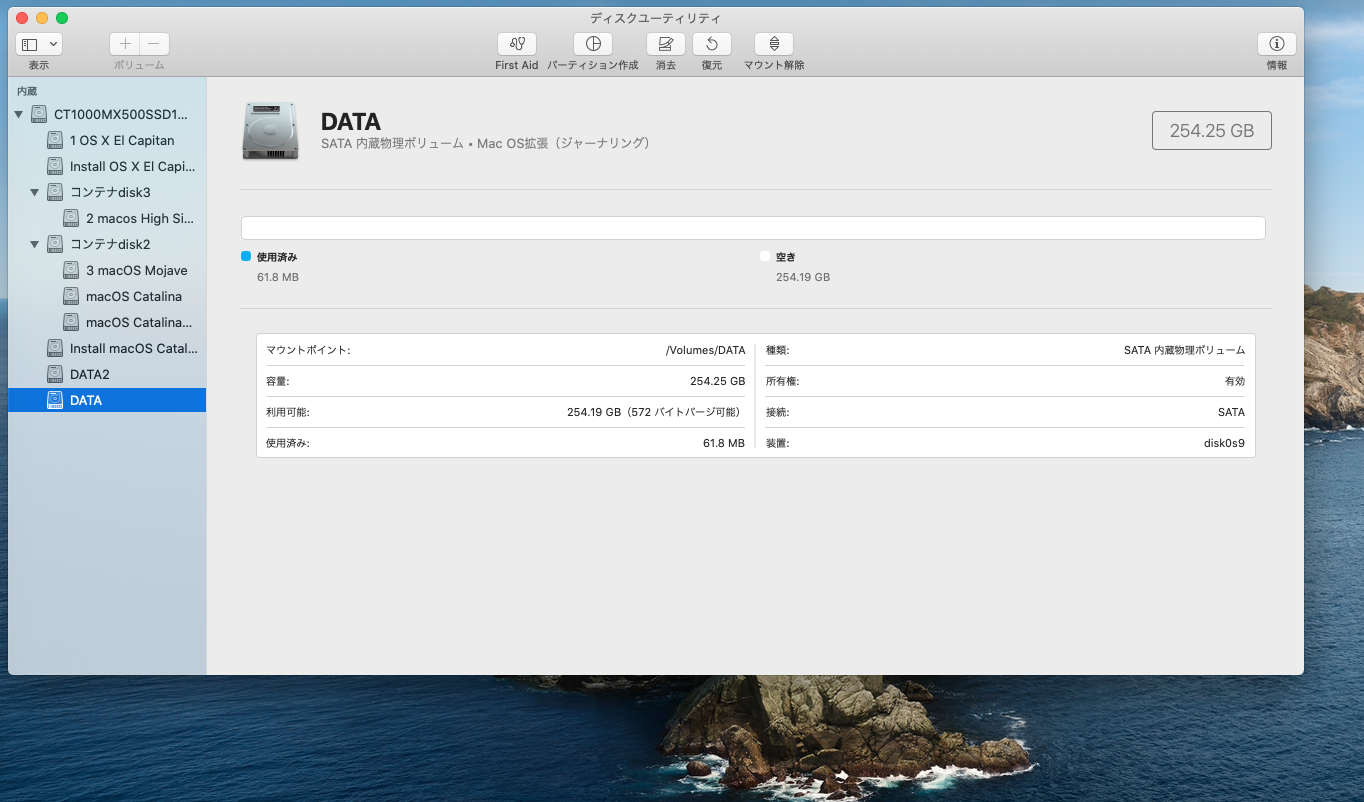
Task: Run First Aid on the volume
Action: click(x=517, y=44)
